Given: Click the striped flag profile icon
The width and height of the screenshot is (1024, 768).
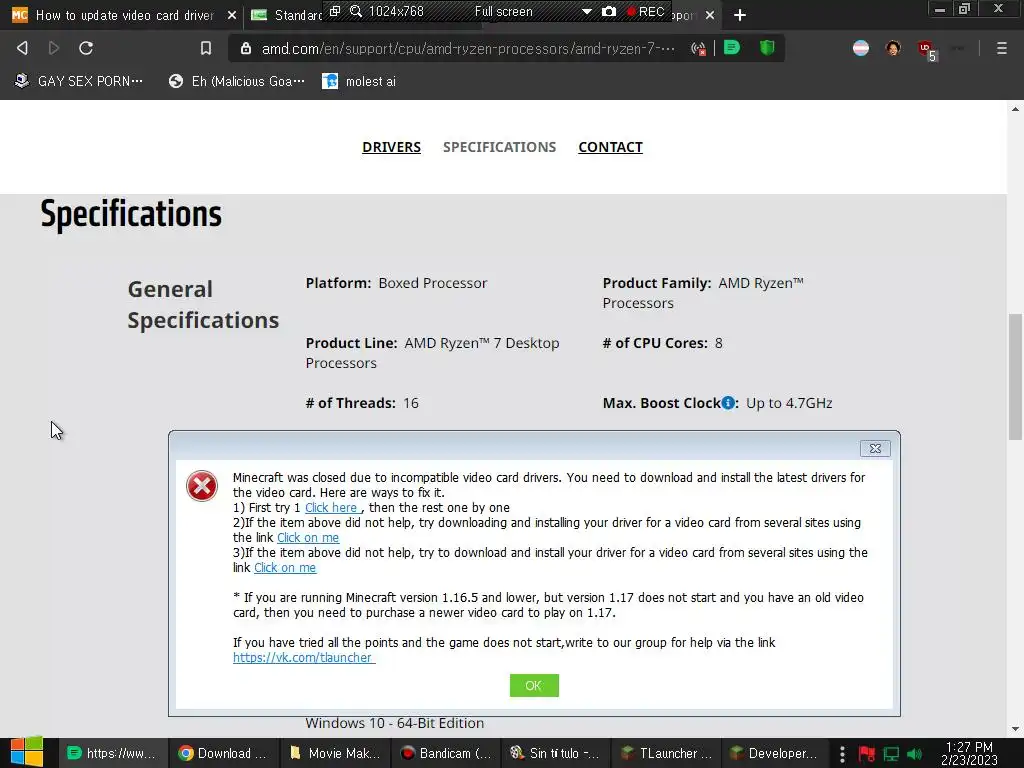Looking at the screenshot, I should click(861, 48).
